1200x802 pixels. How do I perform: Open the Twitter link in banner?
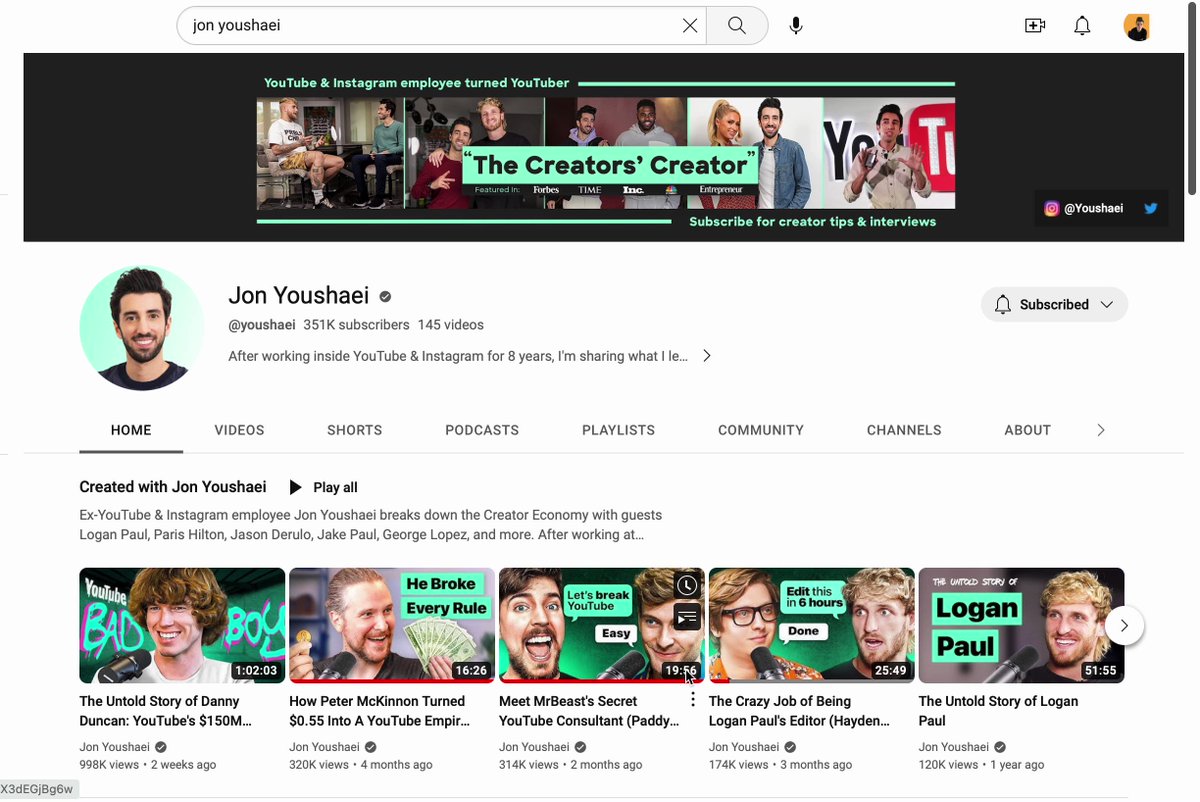[x=1151, y=209]
